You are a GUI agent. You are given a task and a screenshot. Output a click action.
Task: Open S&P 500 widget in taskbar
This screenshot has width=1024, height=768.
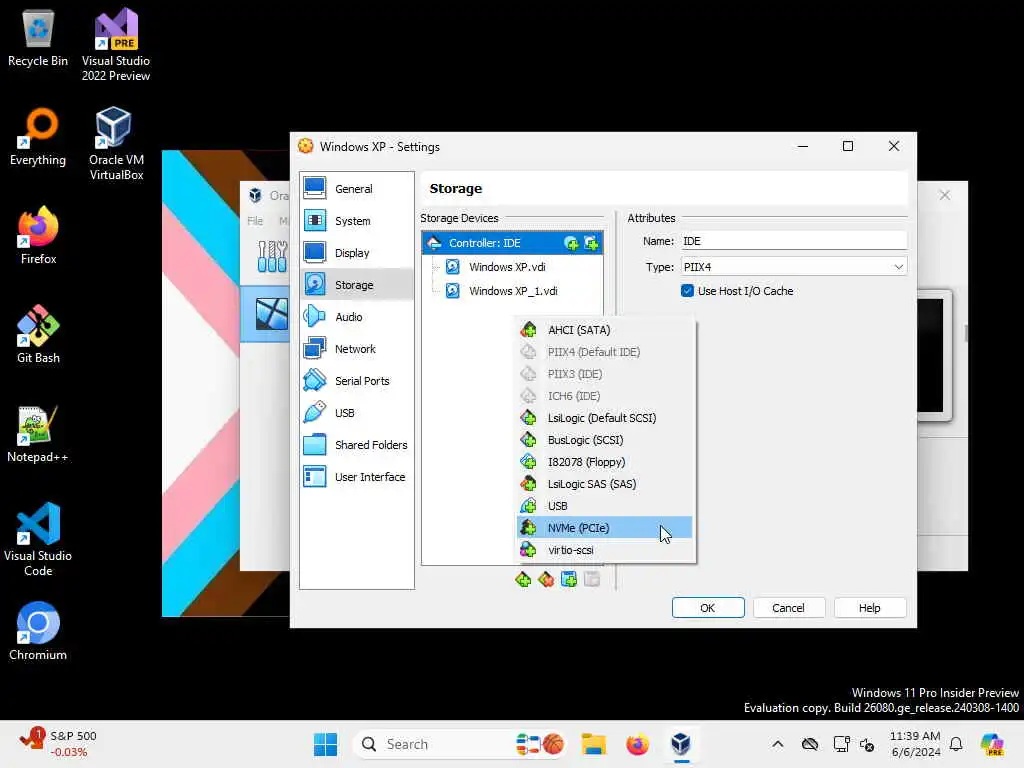click(57, 744)
